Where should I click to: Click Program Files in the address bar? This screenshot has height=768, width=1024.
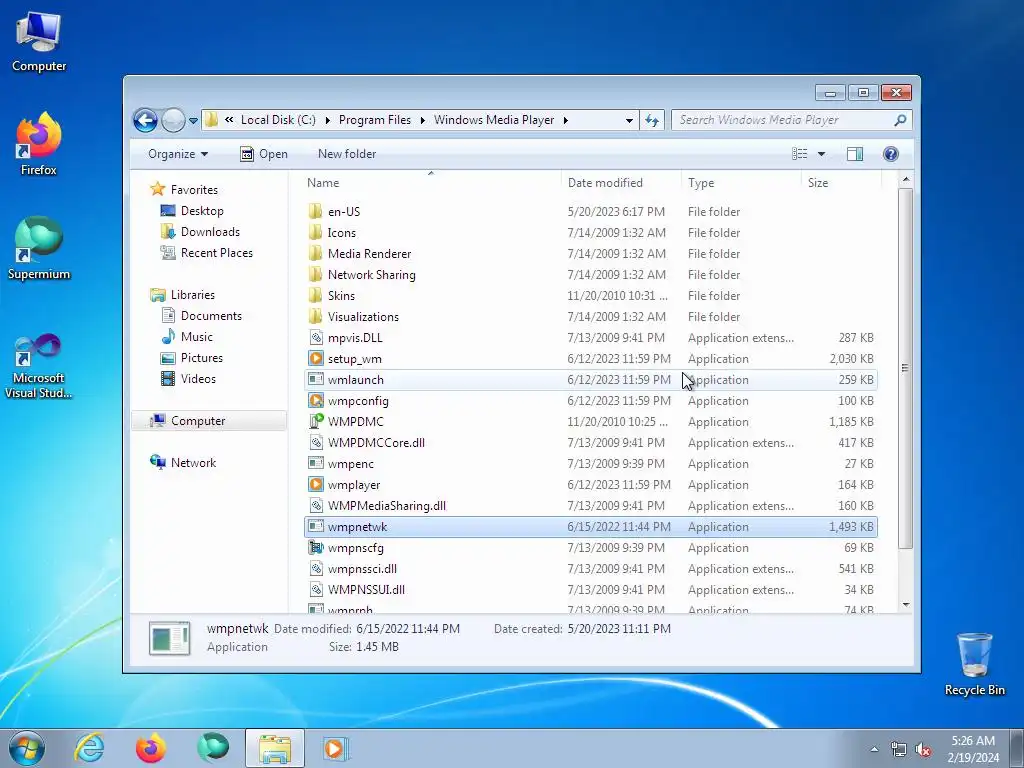tap(375, 120)
